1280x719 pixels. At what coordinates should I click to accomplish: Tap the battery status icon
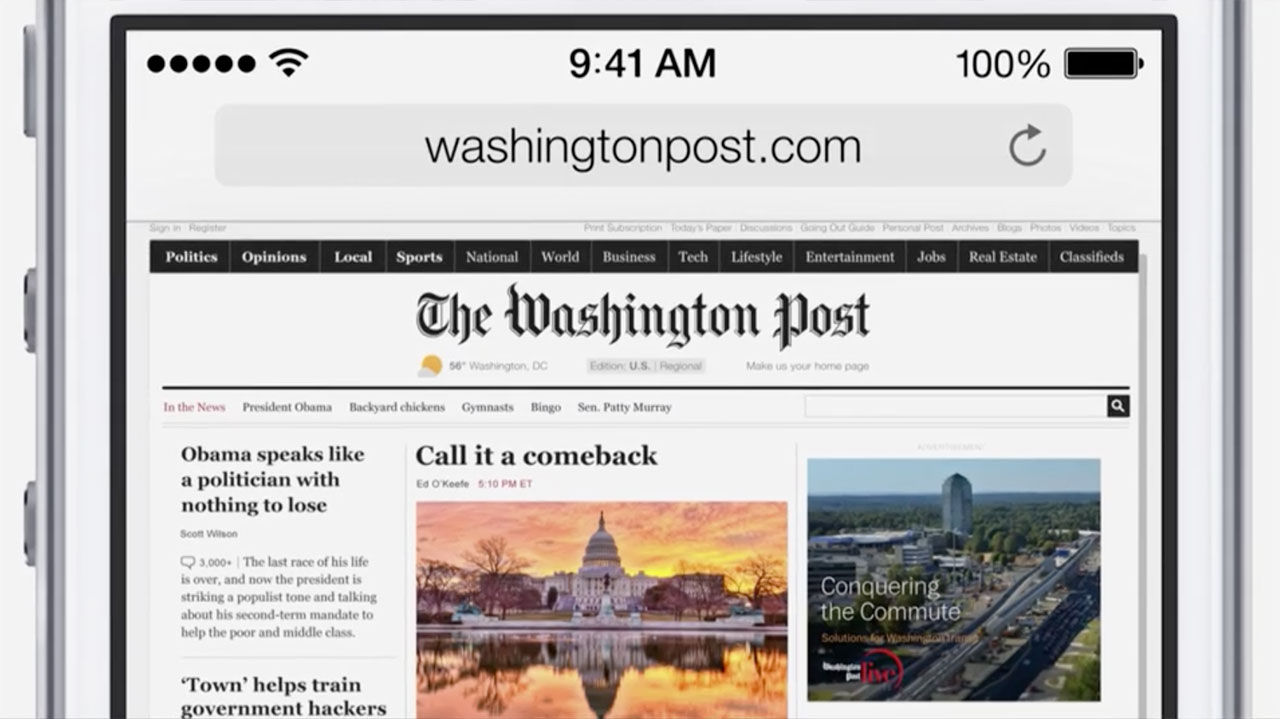[x=1104, y=64]
